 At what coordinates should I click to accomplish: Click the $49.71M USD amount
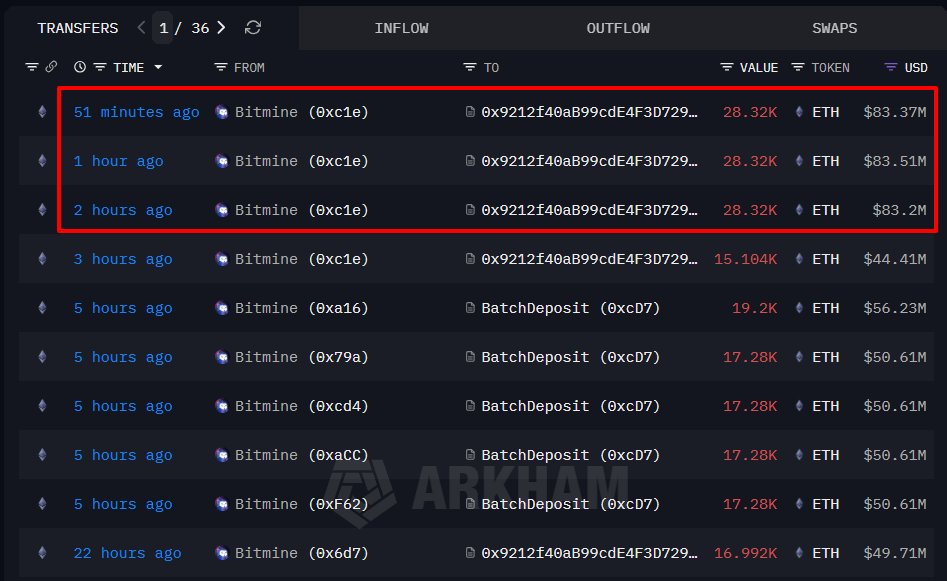pyautogui.click(x=894, y=553)
